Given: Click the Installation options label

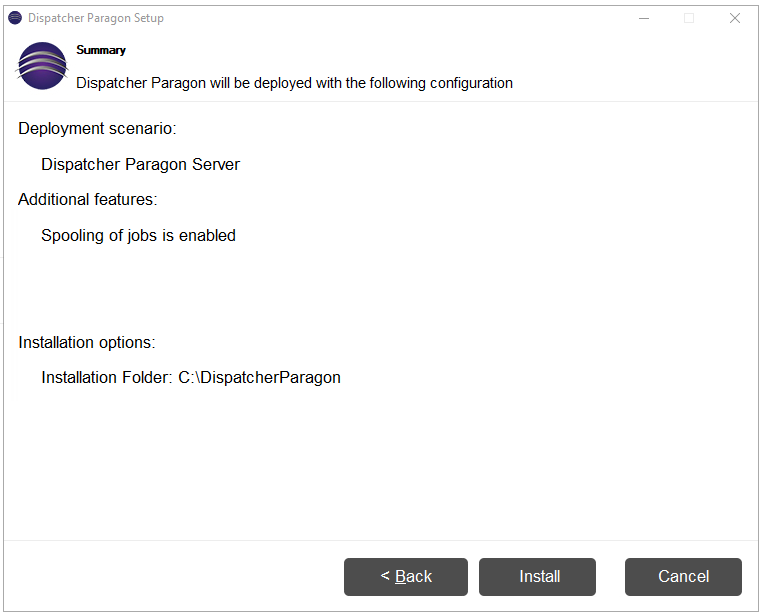Looking at the screenshot, I should click(x=87, y=342).
